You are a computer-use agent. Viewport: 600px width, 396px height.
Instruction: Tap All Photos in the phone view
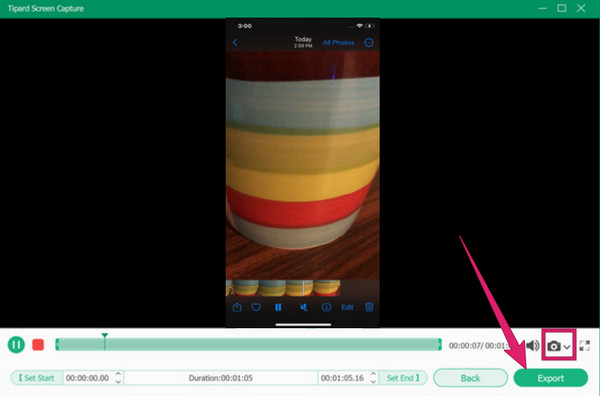(338, 42)
